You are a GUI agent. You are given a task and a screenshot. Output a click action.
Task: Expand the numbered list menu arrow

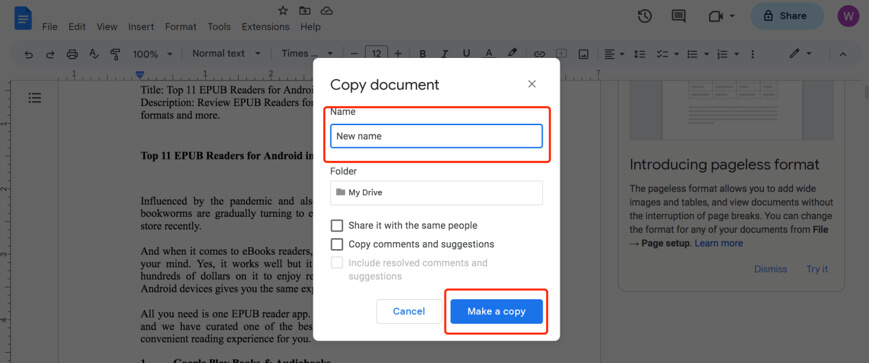coord(737,54)
